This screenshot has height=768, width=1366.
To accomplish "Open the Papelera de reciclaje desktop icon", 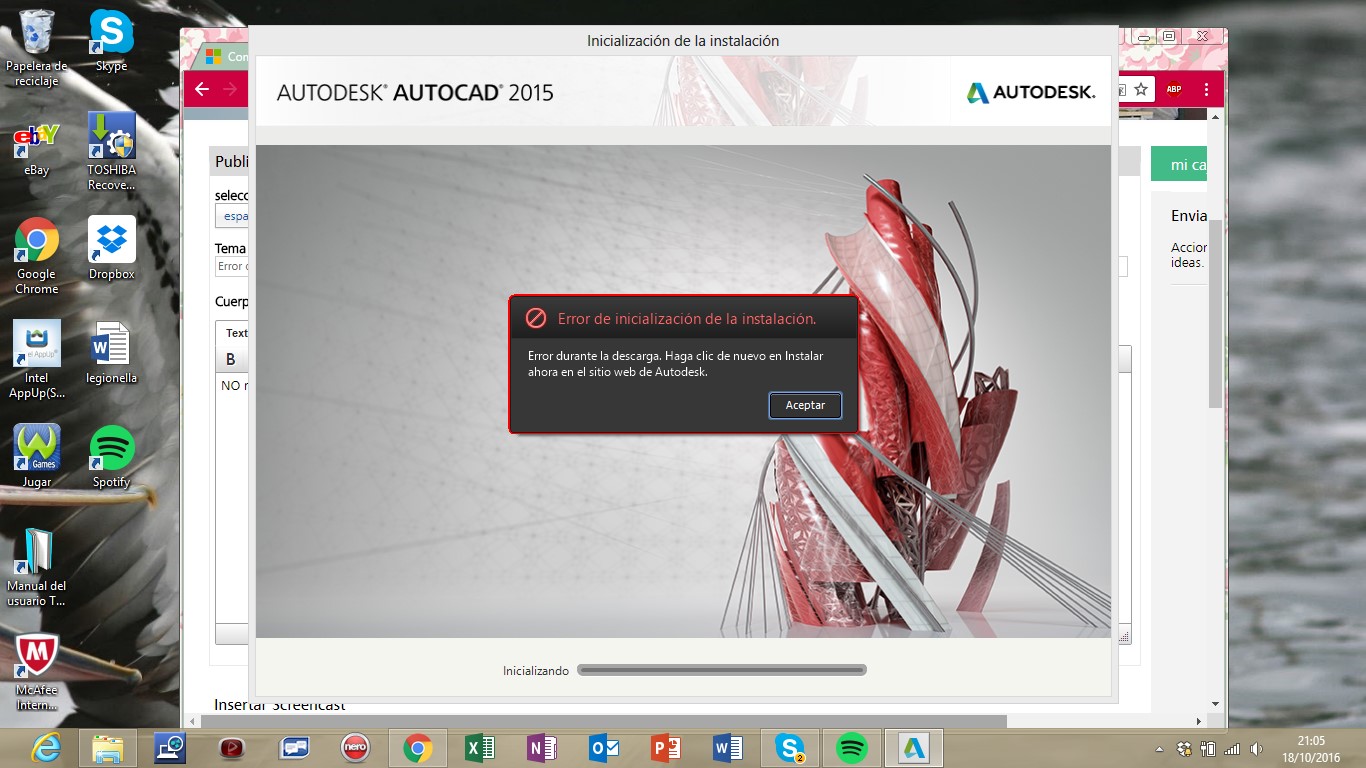I will 37,47.
